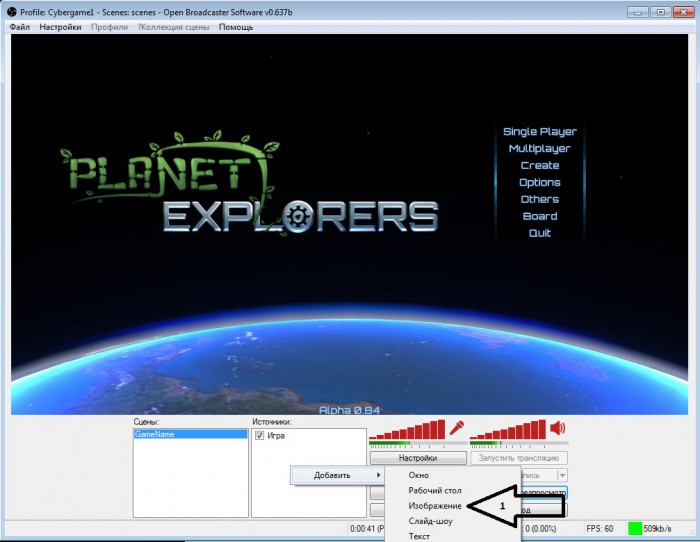Open the Помощь menu

(x=236, y=27)
